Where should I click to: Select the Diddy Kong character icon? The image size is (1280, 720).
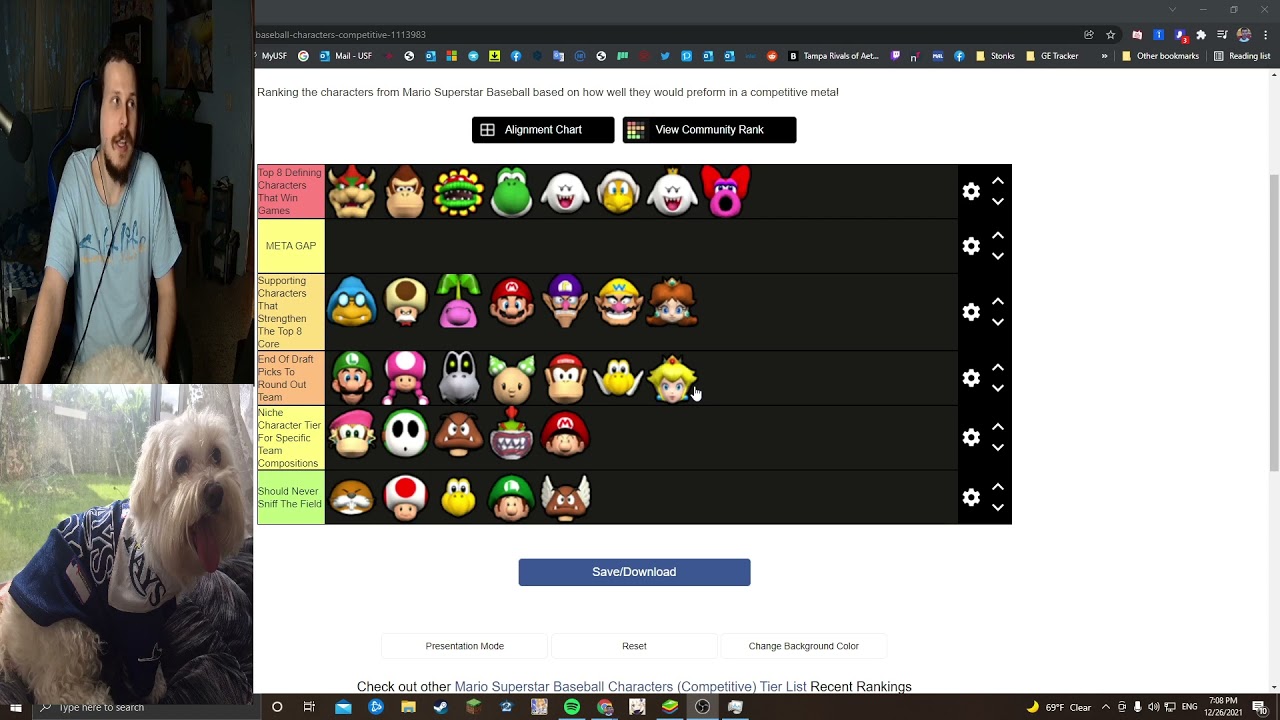[x=565, y=378]
